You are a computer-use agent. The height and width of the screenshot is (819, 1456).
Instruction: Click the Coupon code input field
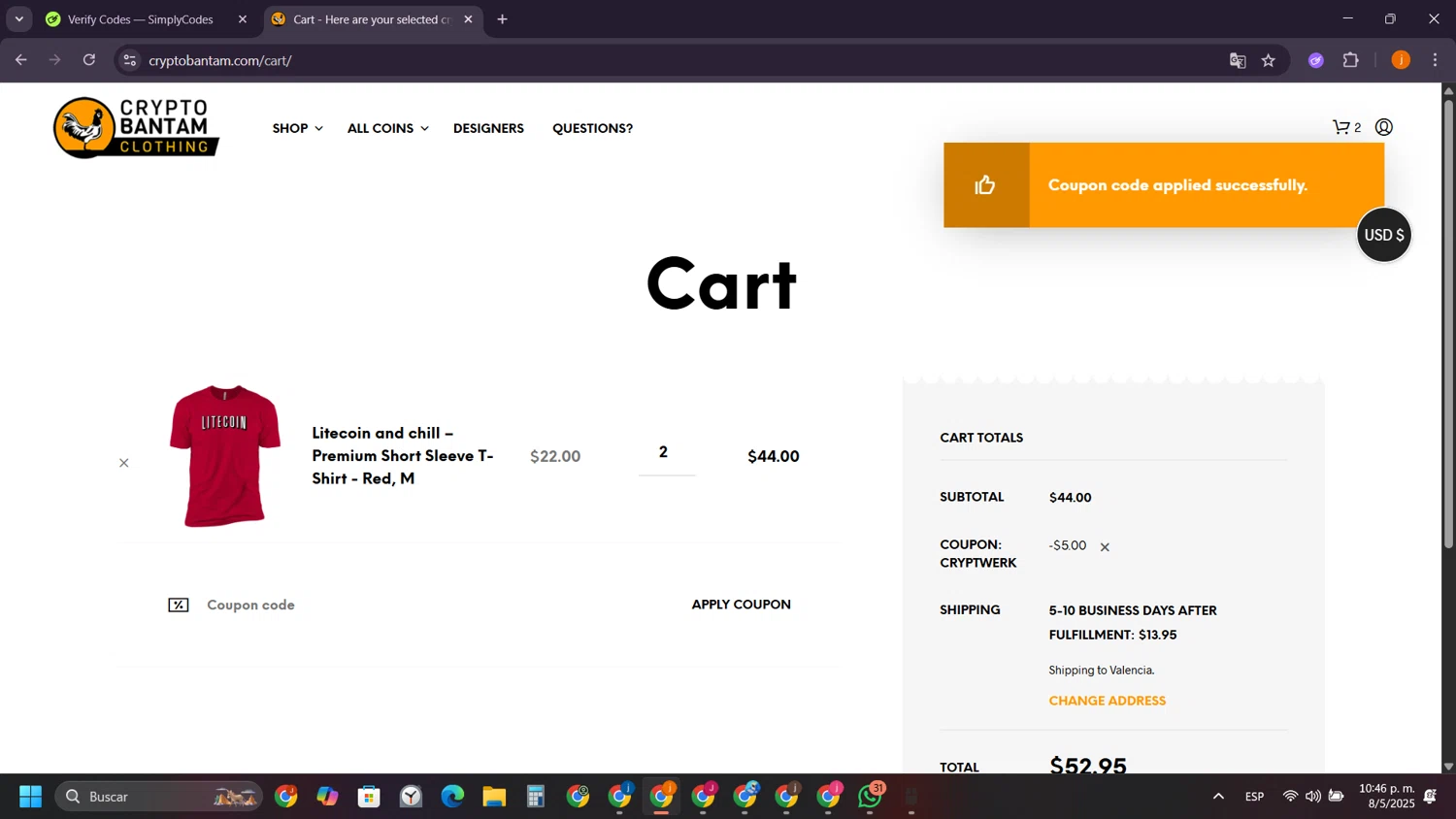click(427, 605)
